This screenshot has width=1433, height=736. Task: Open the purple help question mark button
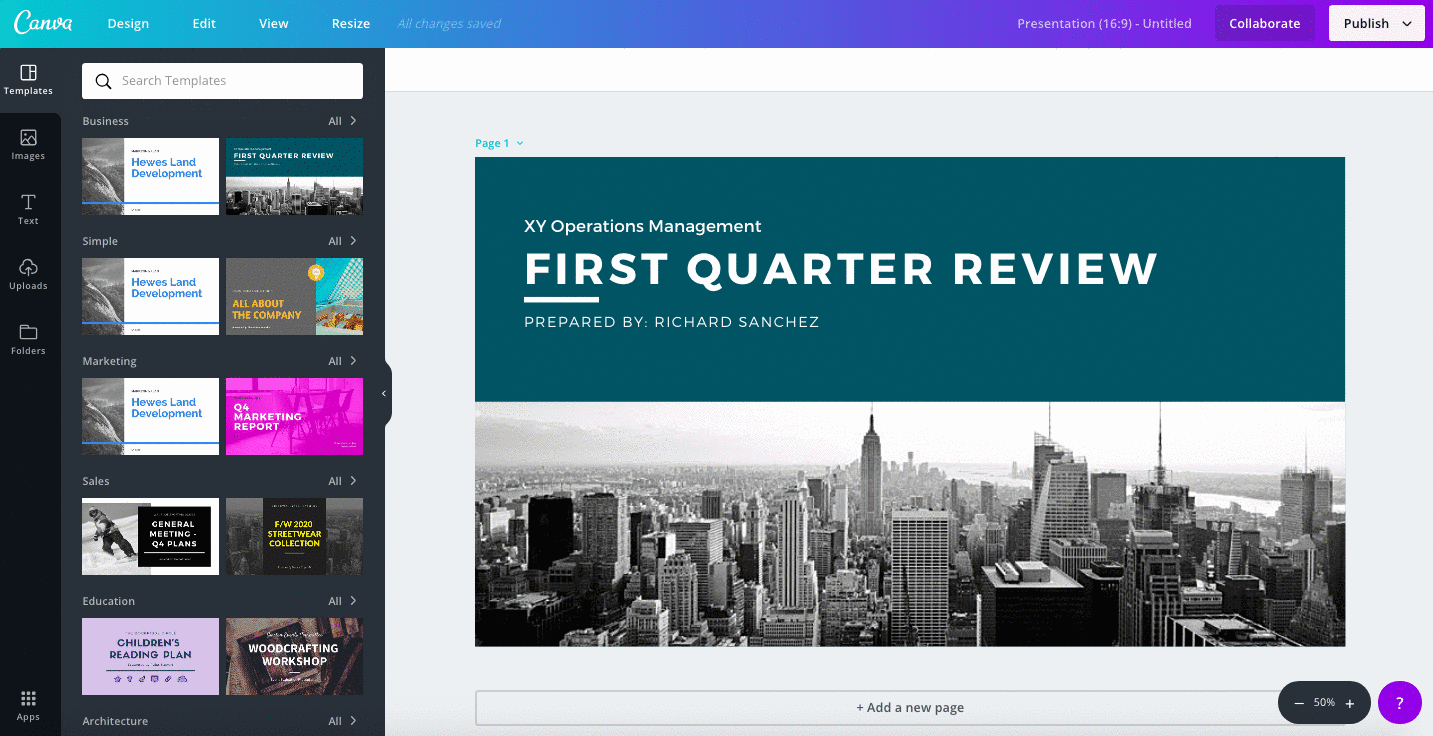click(x=1400, y=703)
